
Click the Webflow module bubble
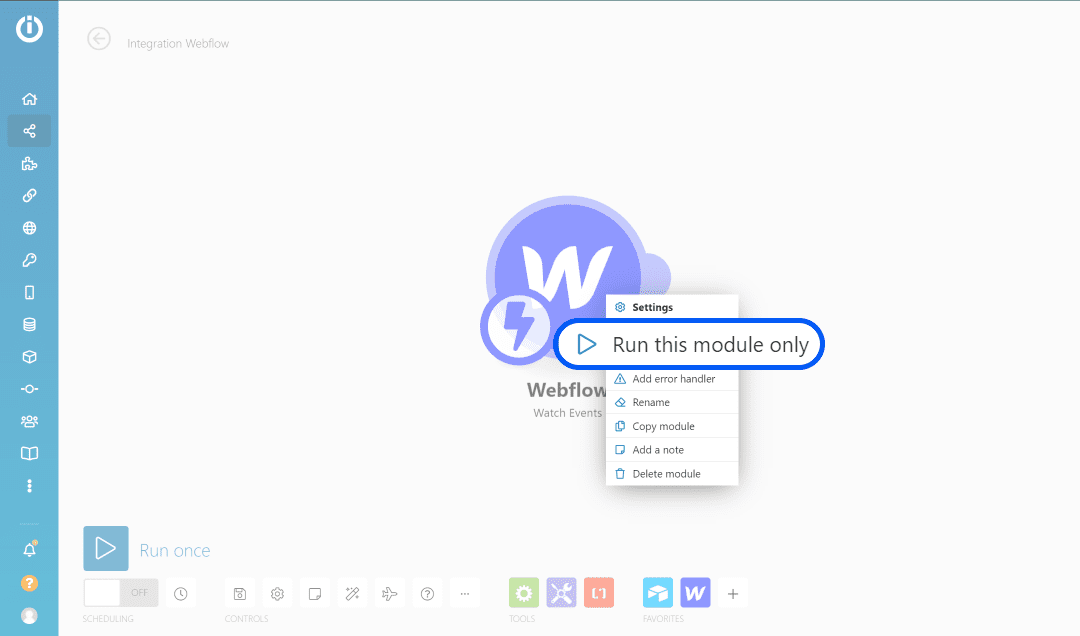click(x=568, y=276)
